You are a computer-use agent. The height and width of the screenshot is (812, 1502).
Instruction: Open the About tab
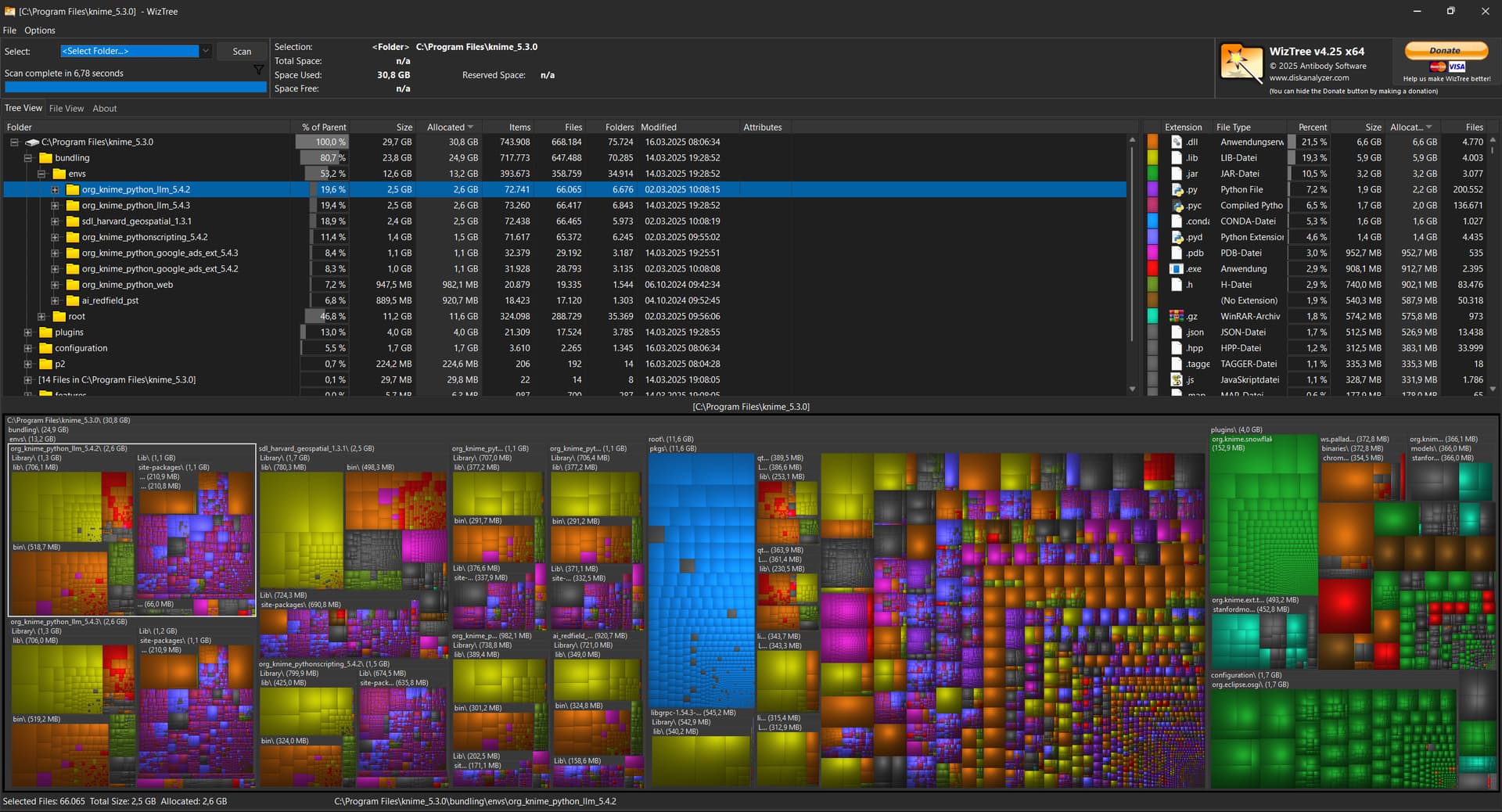click(104, 109)
